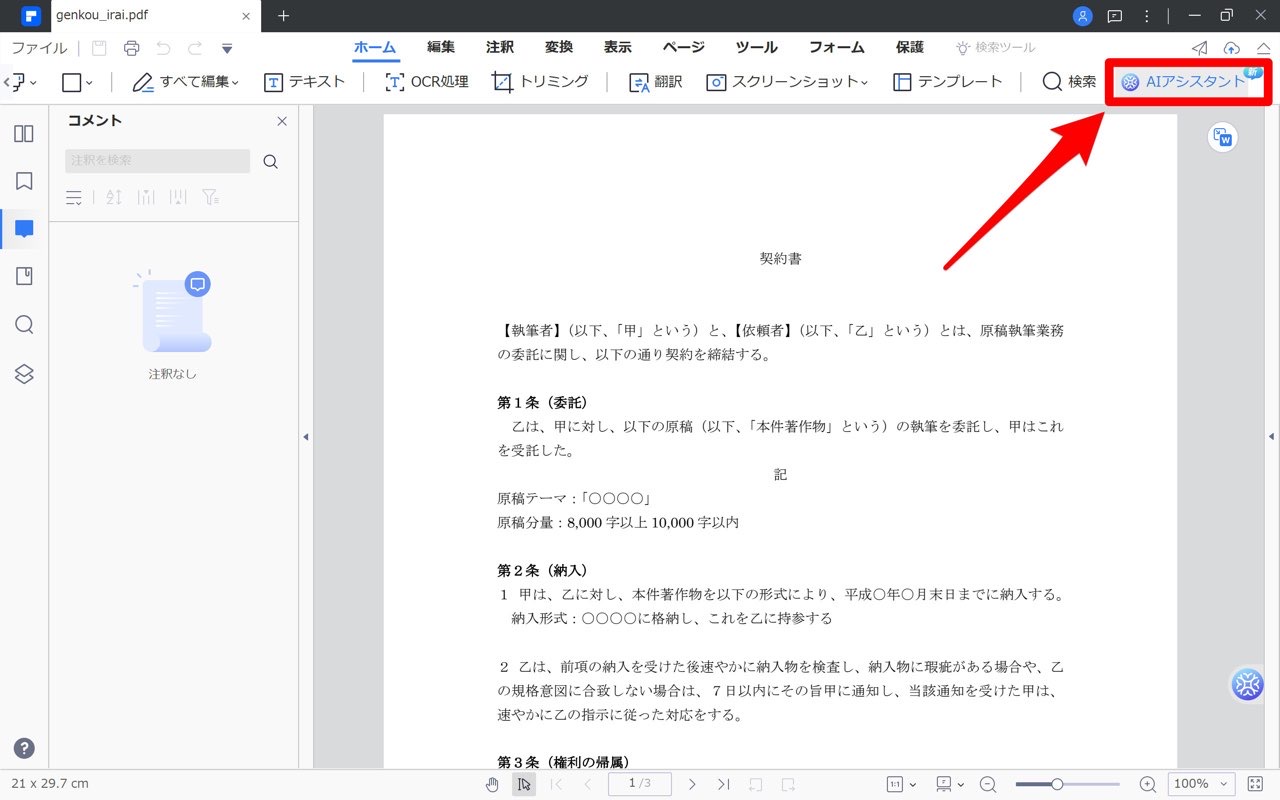Viewport: 1280px width, 800px height.
Task: Toggle the layers panel in sidebar
Action: point(23,373)
